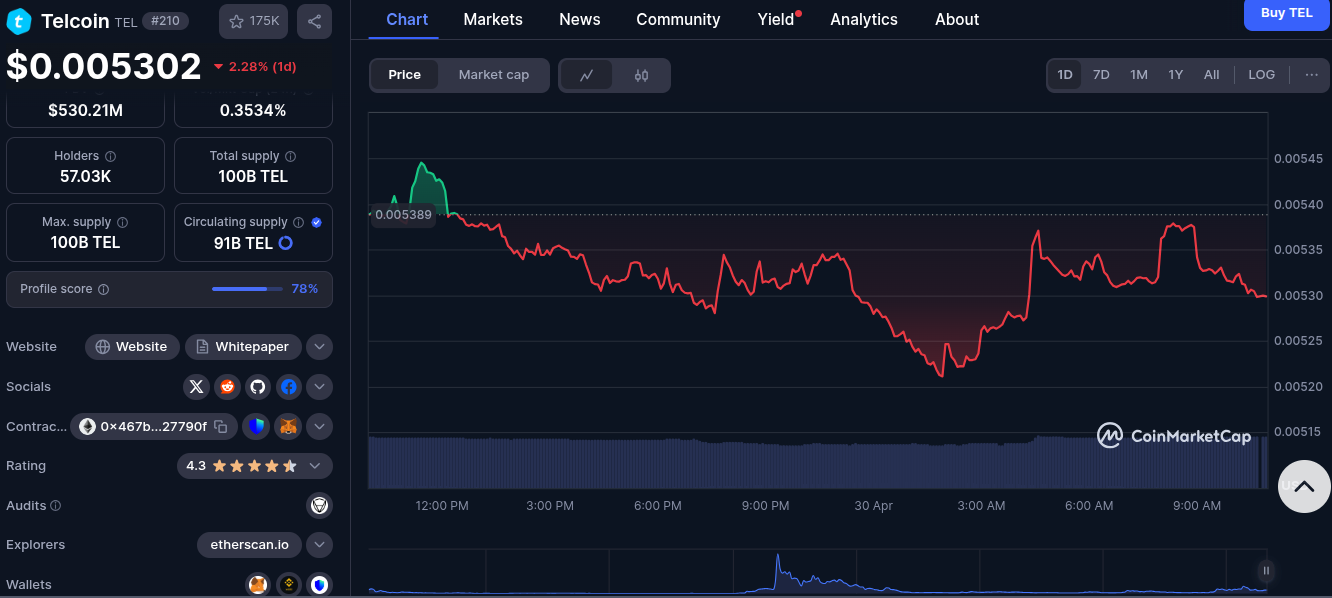The image size is (1332, 598).
Task: Click the chart range slider pause handle
Action: pos(1266,571)
